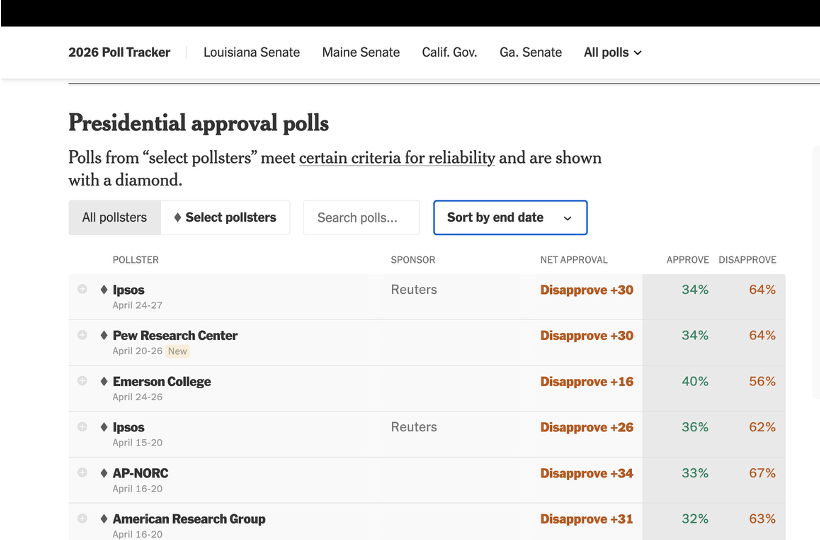Click the SPONSOR column header
This screenshot has width=820, height=540.
tap(413, 260)
